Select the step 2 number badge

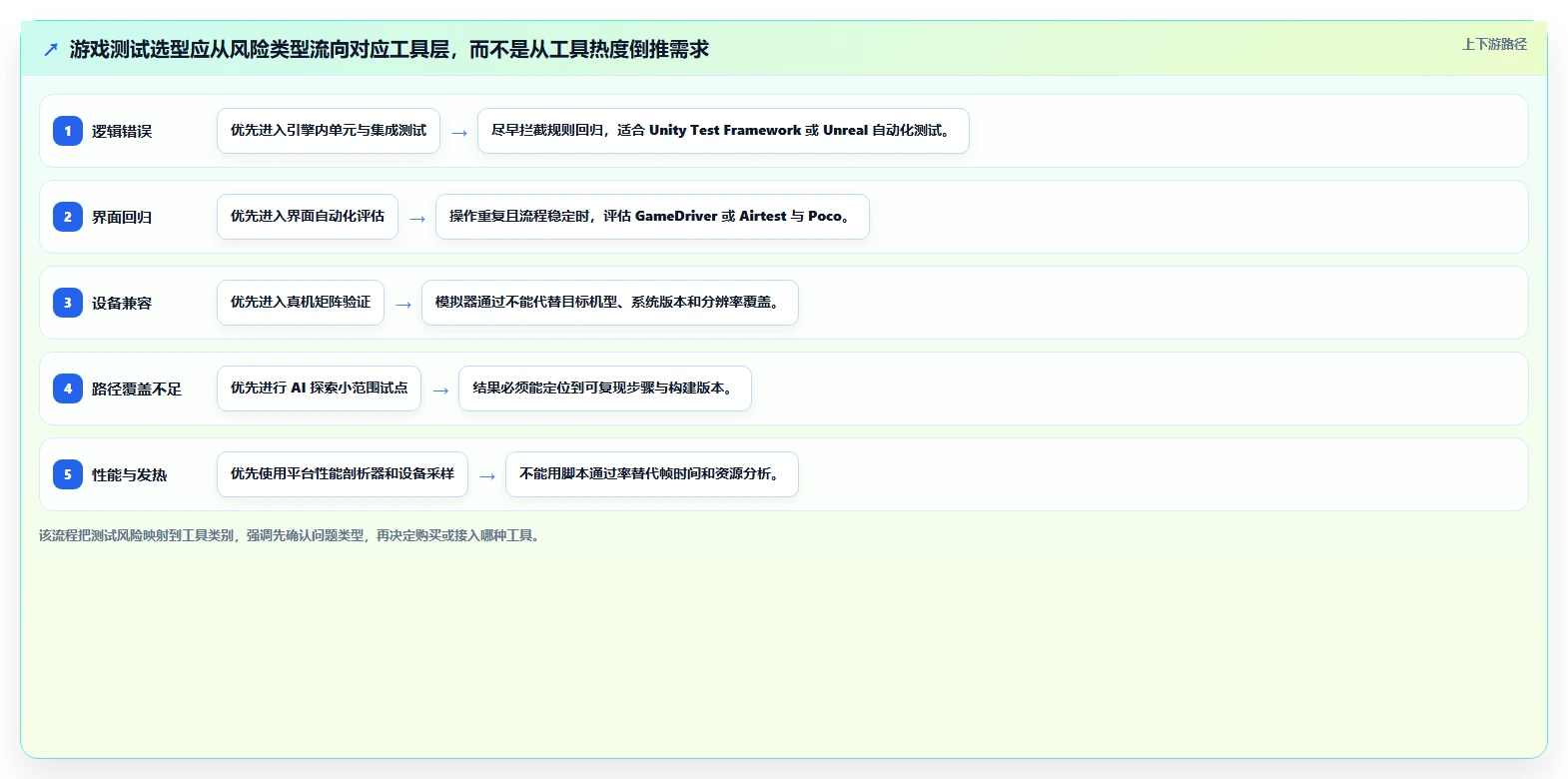(68, 217)
